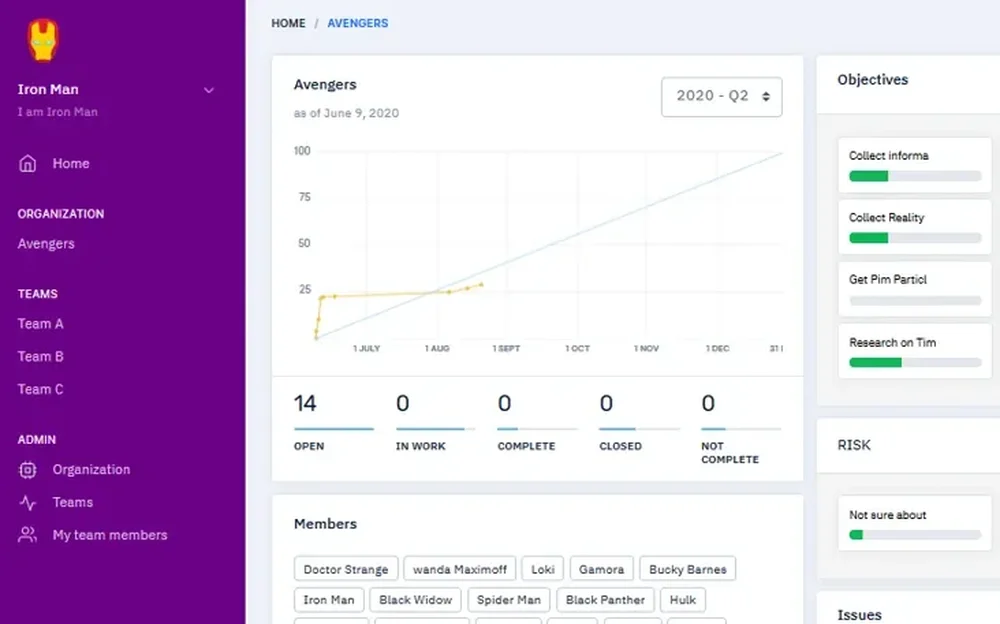Select the Home icon in sidebar
This screenshot has height=624, width=1000.
26,163
